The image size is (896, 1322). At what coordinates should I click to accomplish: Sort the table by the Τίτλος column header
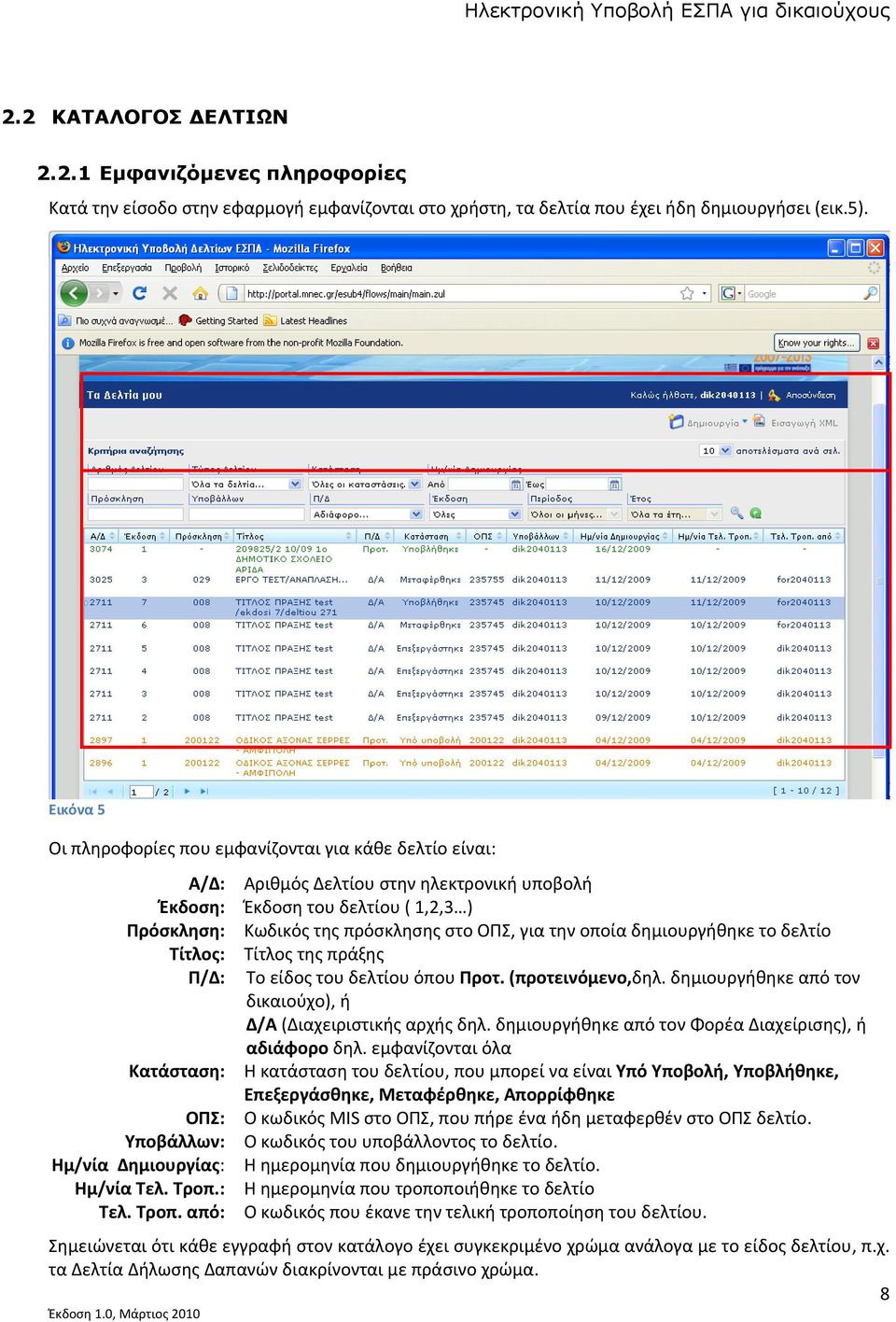293,537
